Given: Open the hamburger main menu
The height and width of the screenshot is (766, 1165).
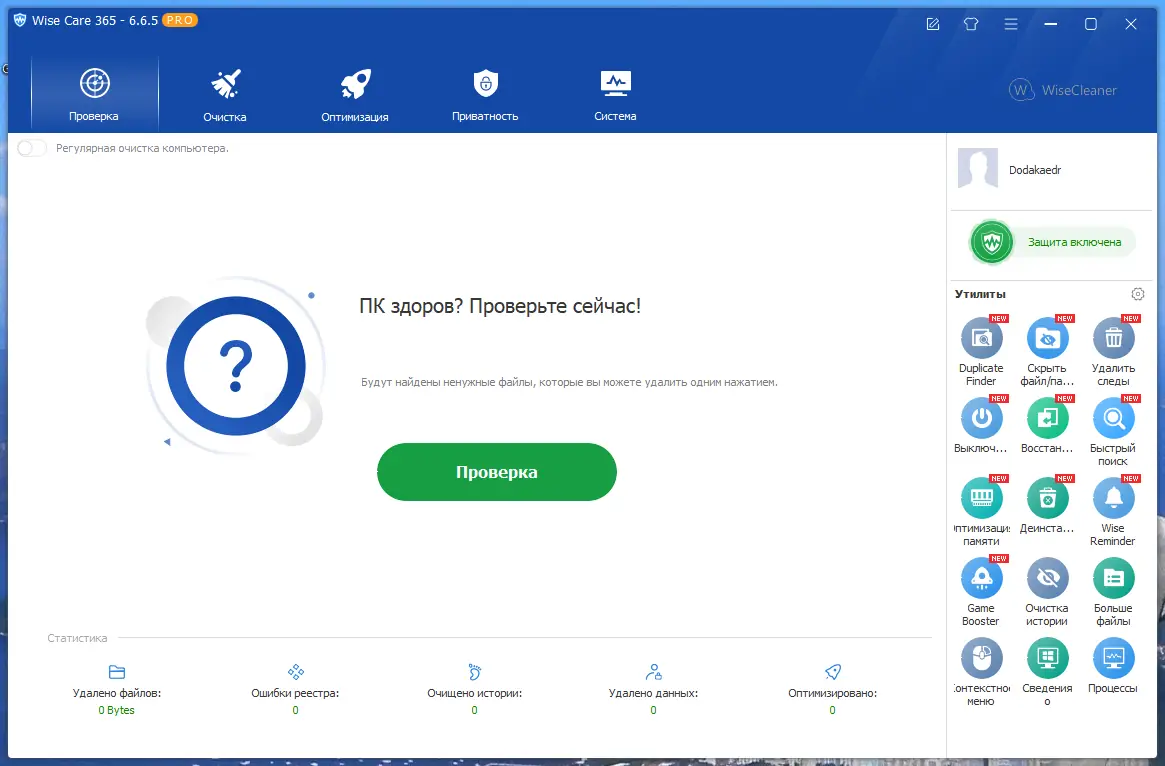Looking at the screenshot, I should click(1011, 23).
